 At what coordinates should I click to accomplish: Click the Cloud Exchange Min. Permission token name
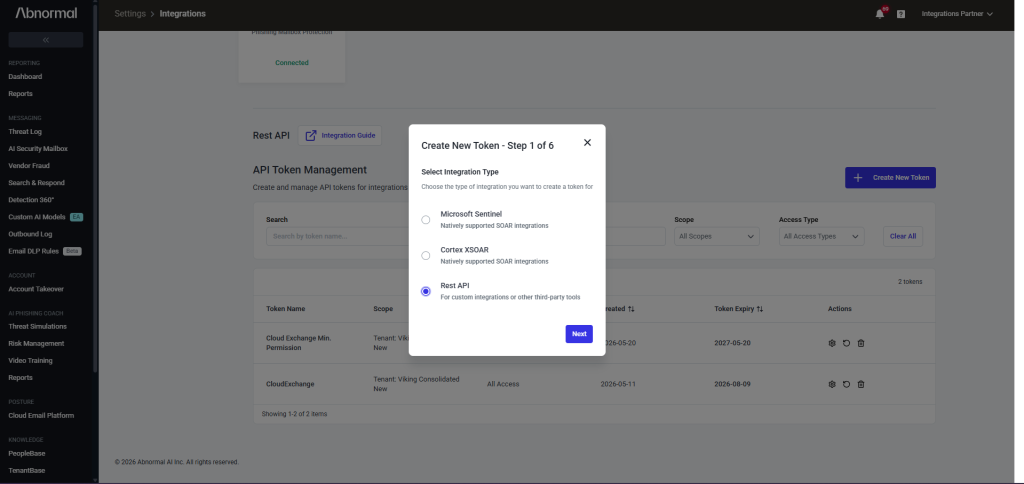coord(298,343)
